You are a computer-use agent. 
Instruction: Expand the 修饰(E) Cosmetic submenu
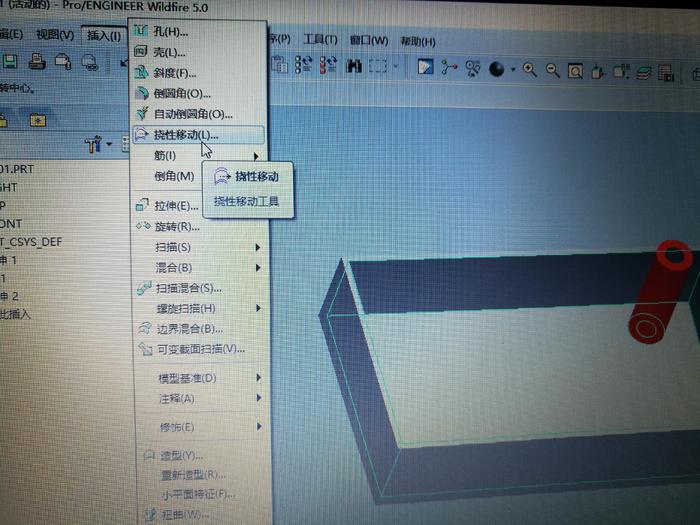[204, 427]
